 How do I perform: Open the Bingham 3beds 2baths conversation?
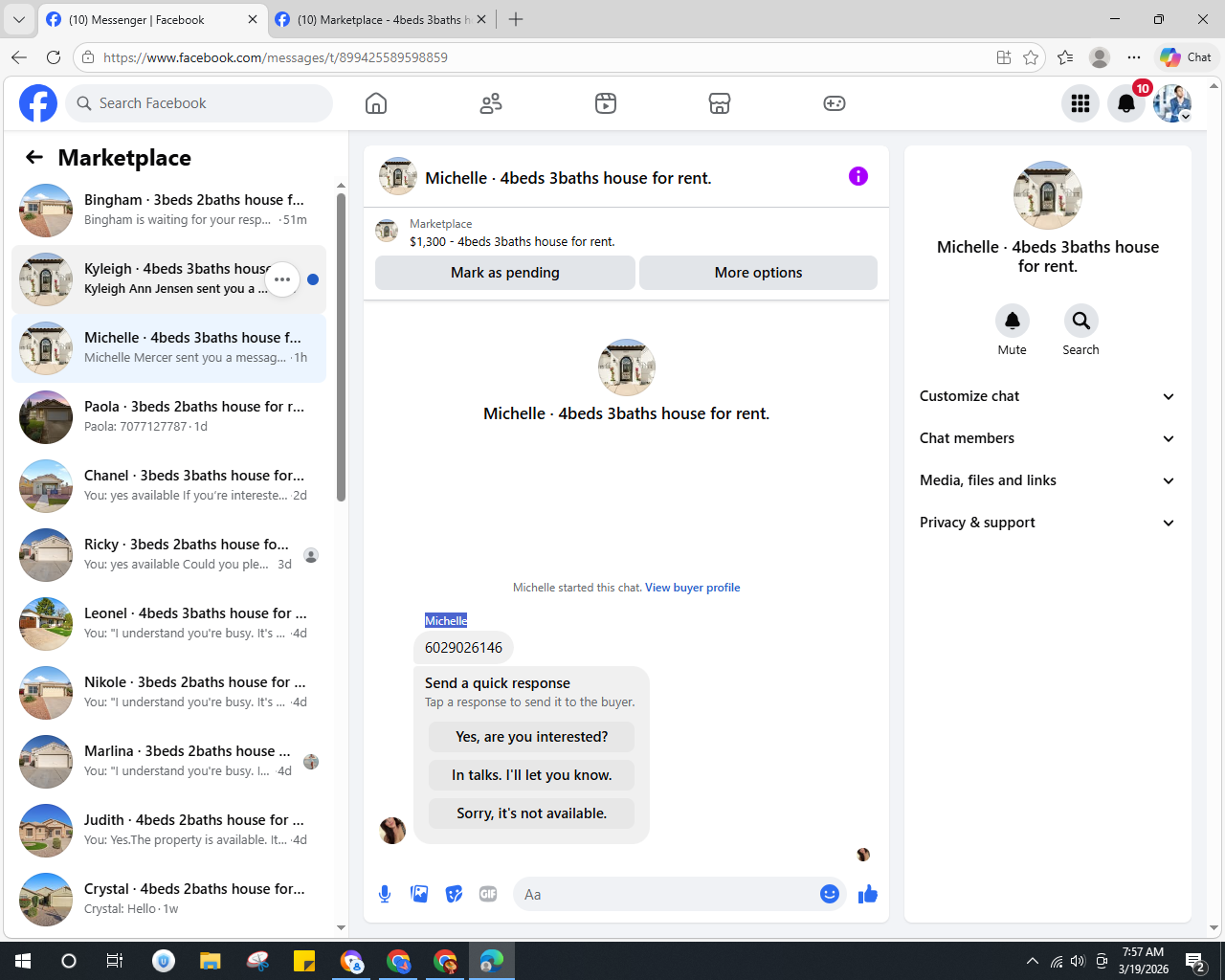pyautogui.click(x=168, y=211)
